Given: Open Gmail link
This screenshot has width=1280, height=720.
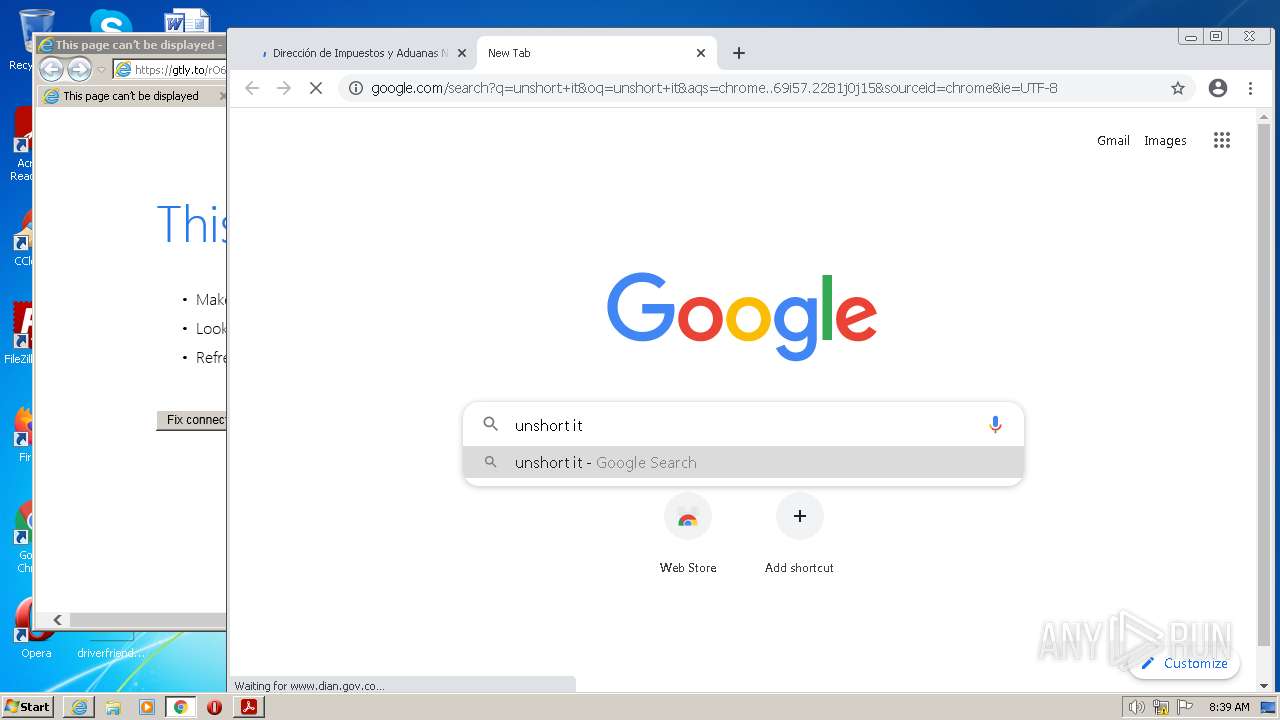Looking at the screenshot, I should (1113, 141).
